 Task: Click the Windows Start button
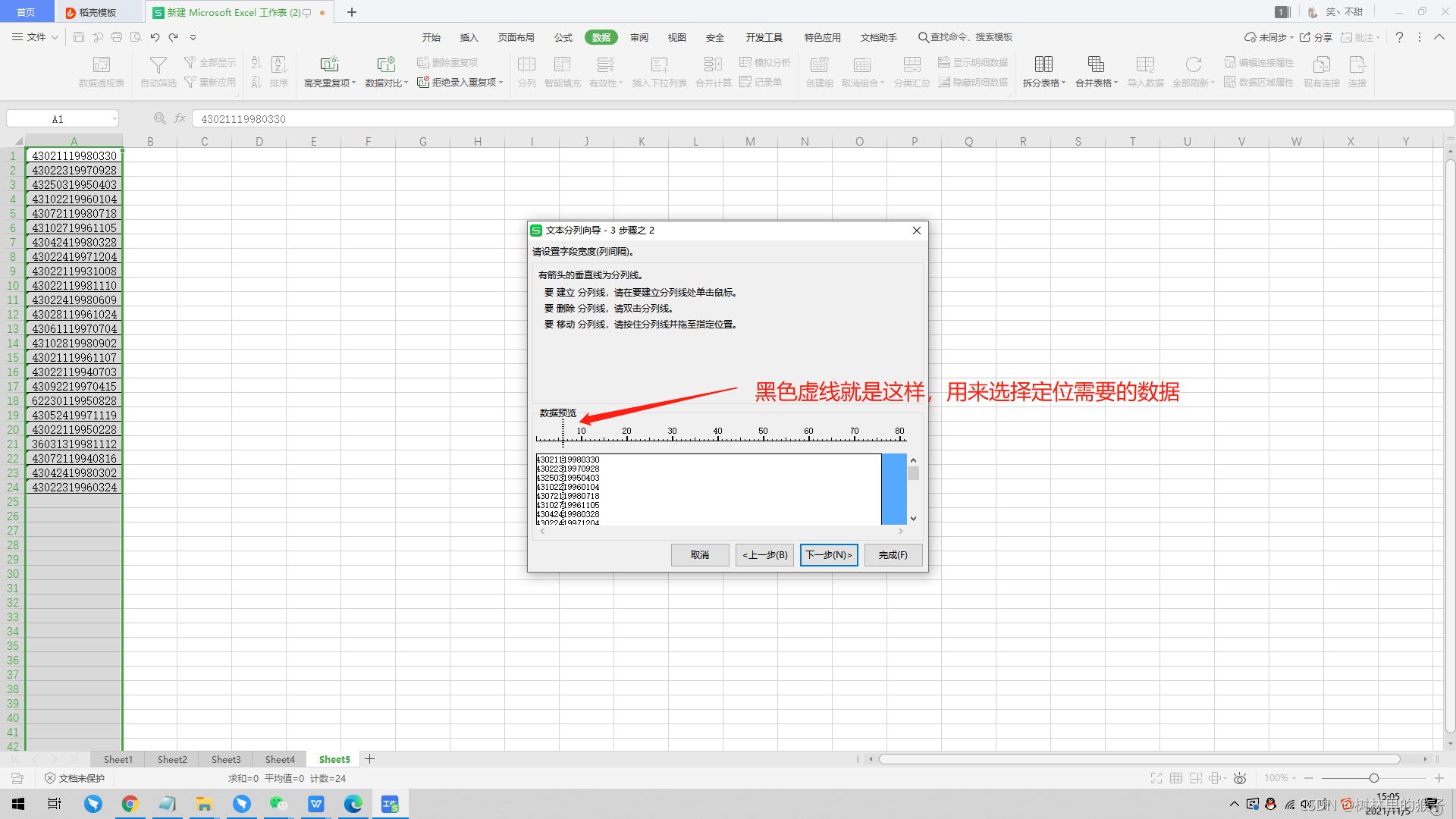click(18, 804)
